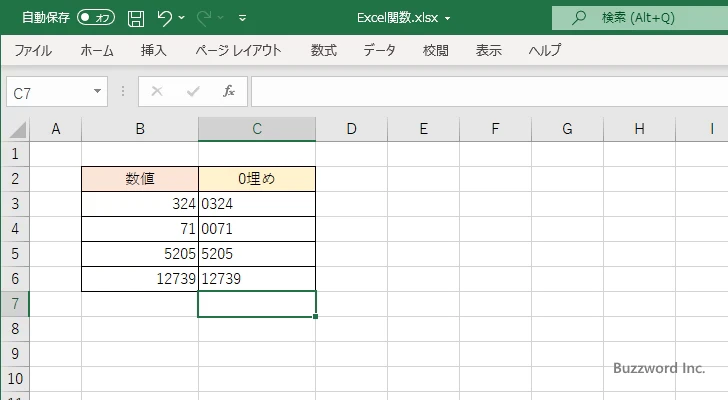Viewport: 728px width, 400px height.
Task: Click the search magnifier icon
Action: (578, 18)
